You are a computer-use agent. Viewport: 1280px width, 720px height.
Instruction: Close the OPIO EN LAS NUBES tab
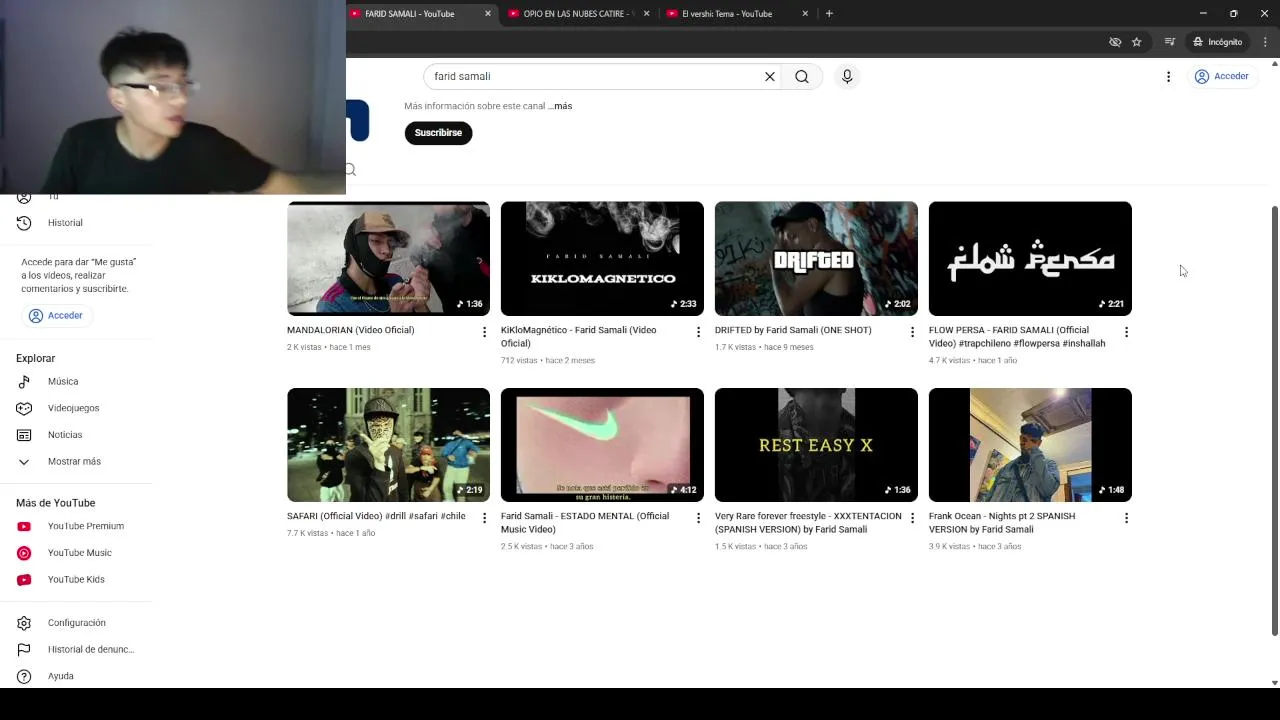pos(646,14)
